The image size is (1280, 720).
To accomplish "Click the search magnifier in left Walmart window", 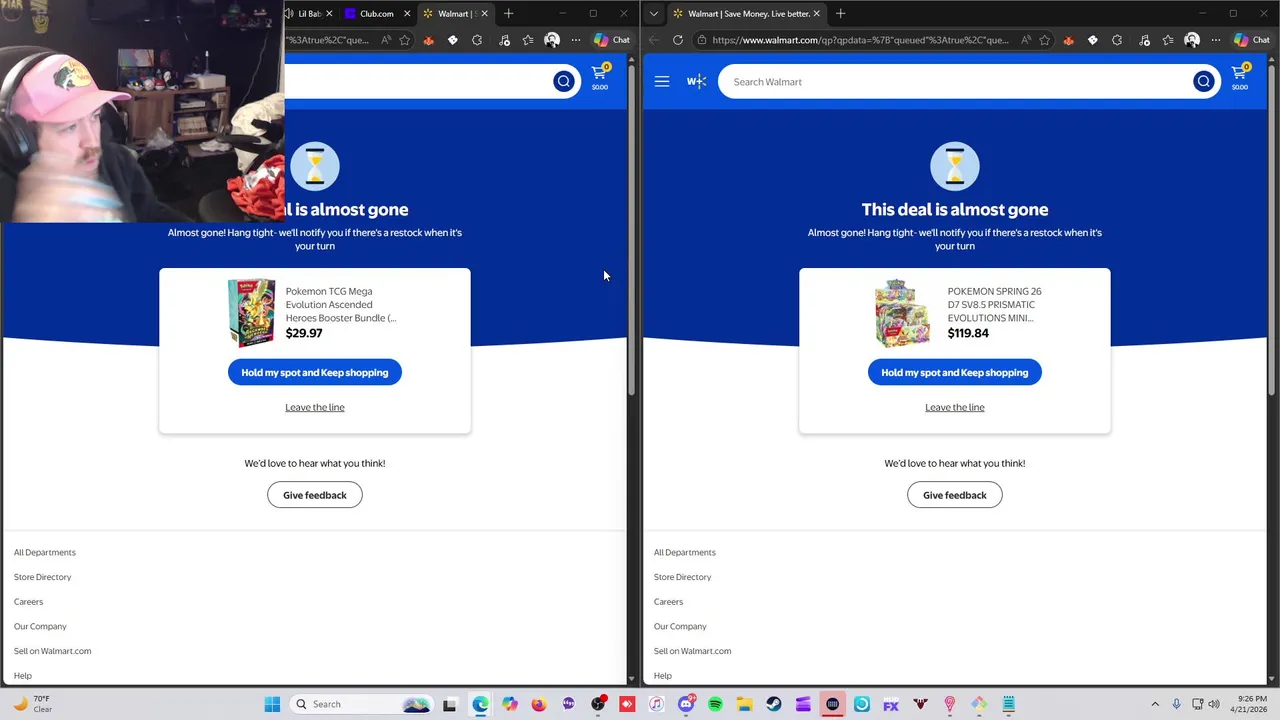I will pyautogui.click(x=564, y=82).
